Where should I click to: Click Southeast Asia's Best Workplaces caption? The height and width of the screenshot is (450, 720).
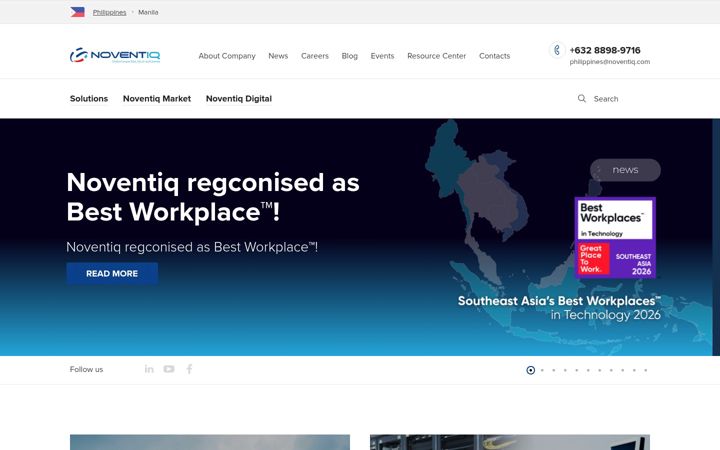559,308
